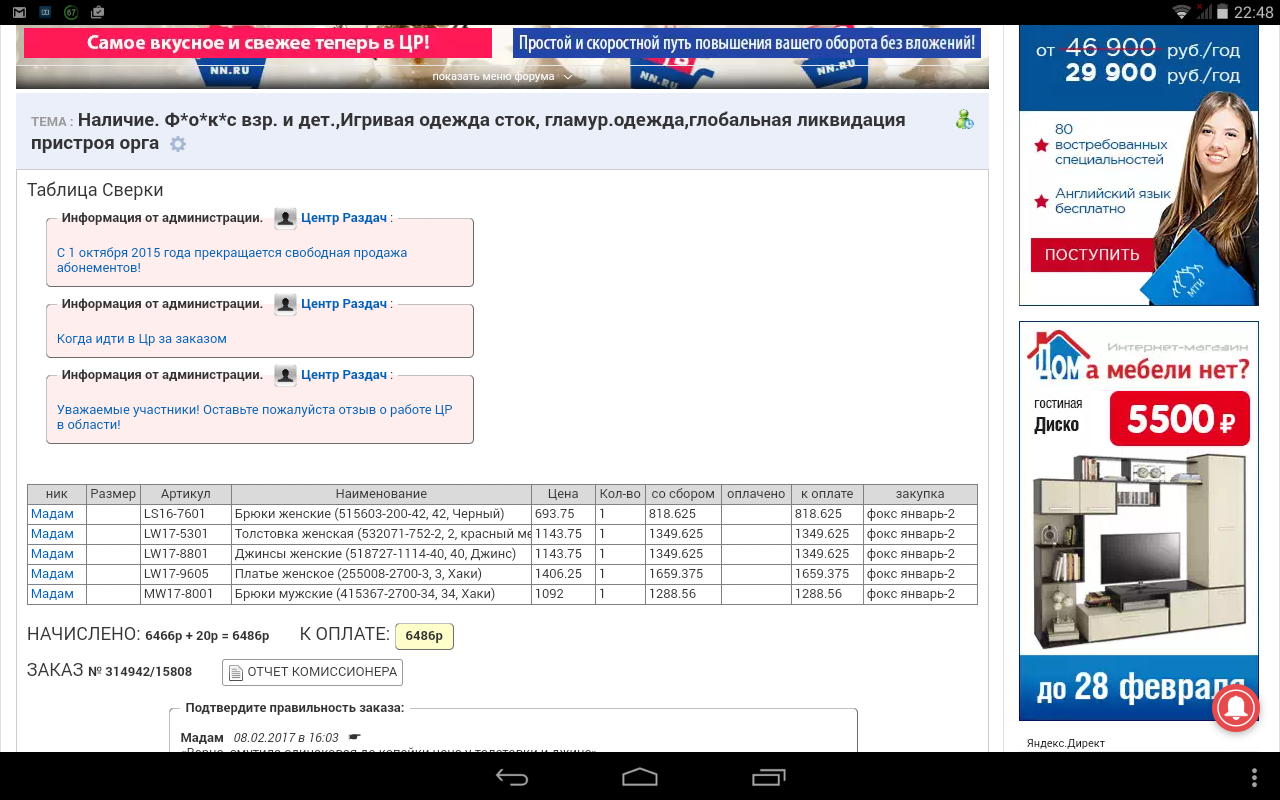Open the Gmail notification icon in status bar
The image size is (1280, 800).
coord(19,12)
